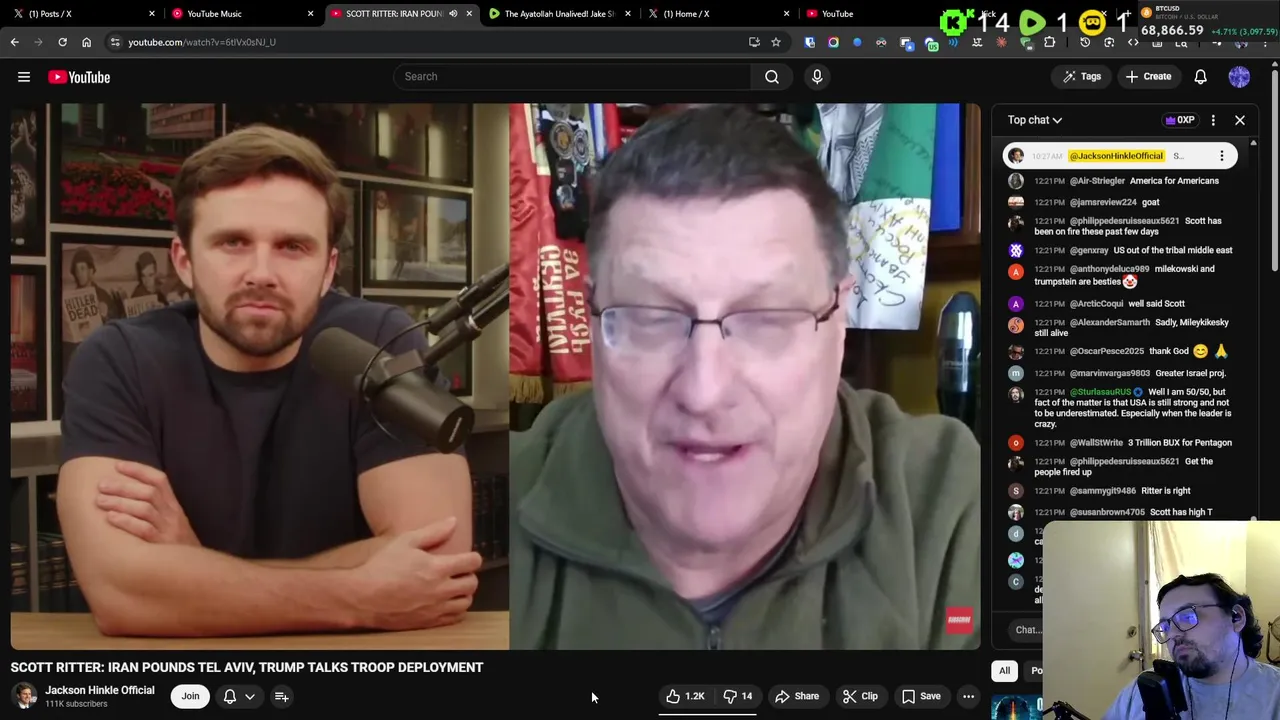
Task: Click the red subscribe watermark in video
Action: pos(959,620)
